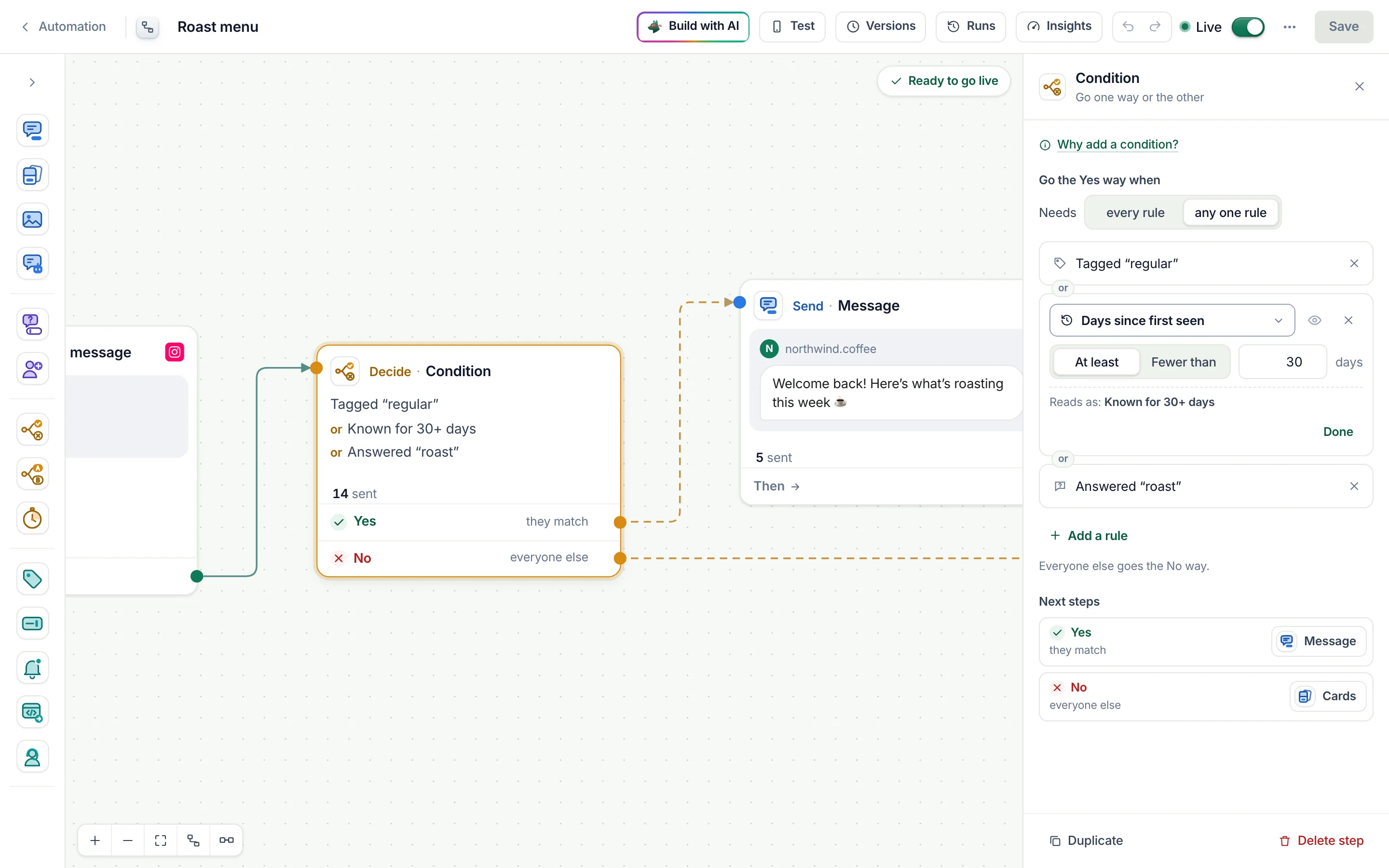The height and width of the screenshot is (868, 1389).
Task: Open the Message picker for Yes step
Action: tap(1319, 641)
